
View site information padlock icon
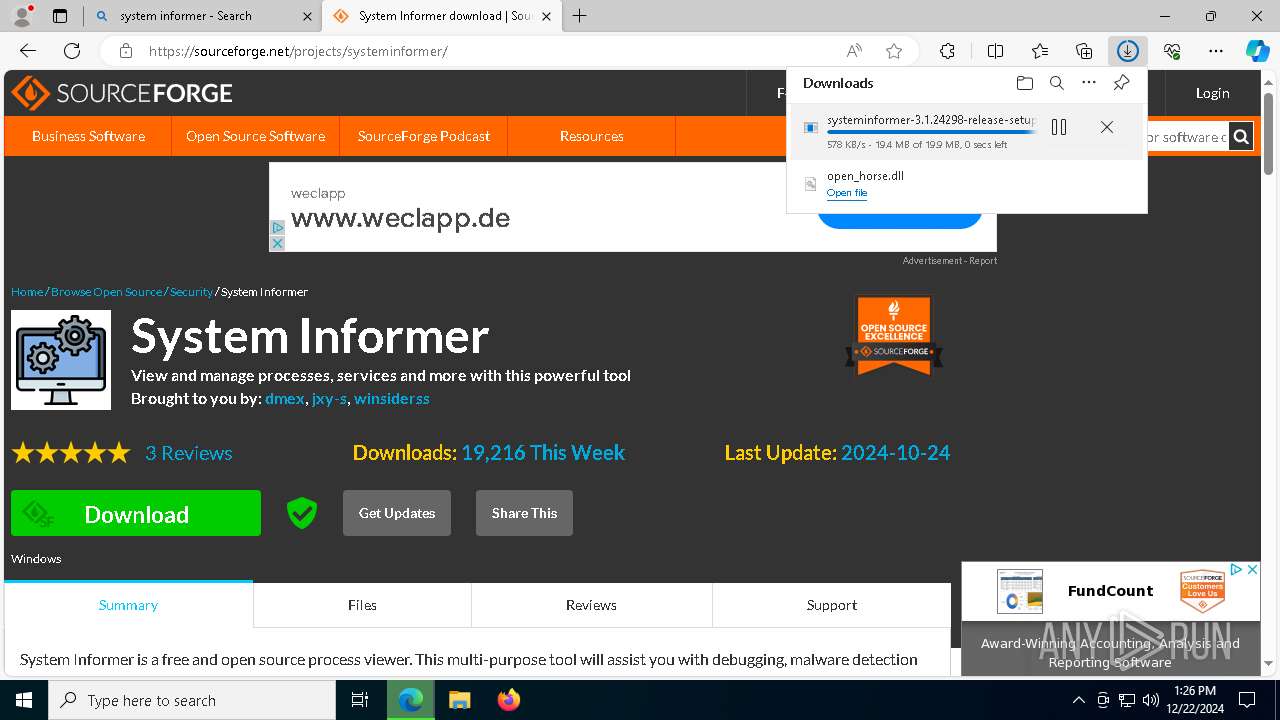pyautogui.click(x=125, y=51)
